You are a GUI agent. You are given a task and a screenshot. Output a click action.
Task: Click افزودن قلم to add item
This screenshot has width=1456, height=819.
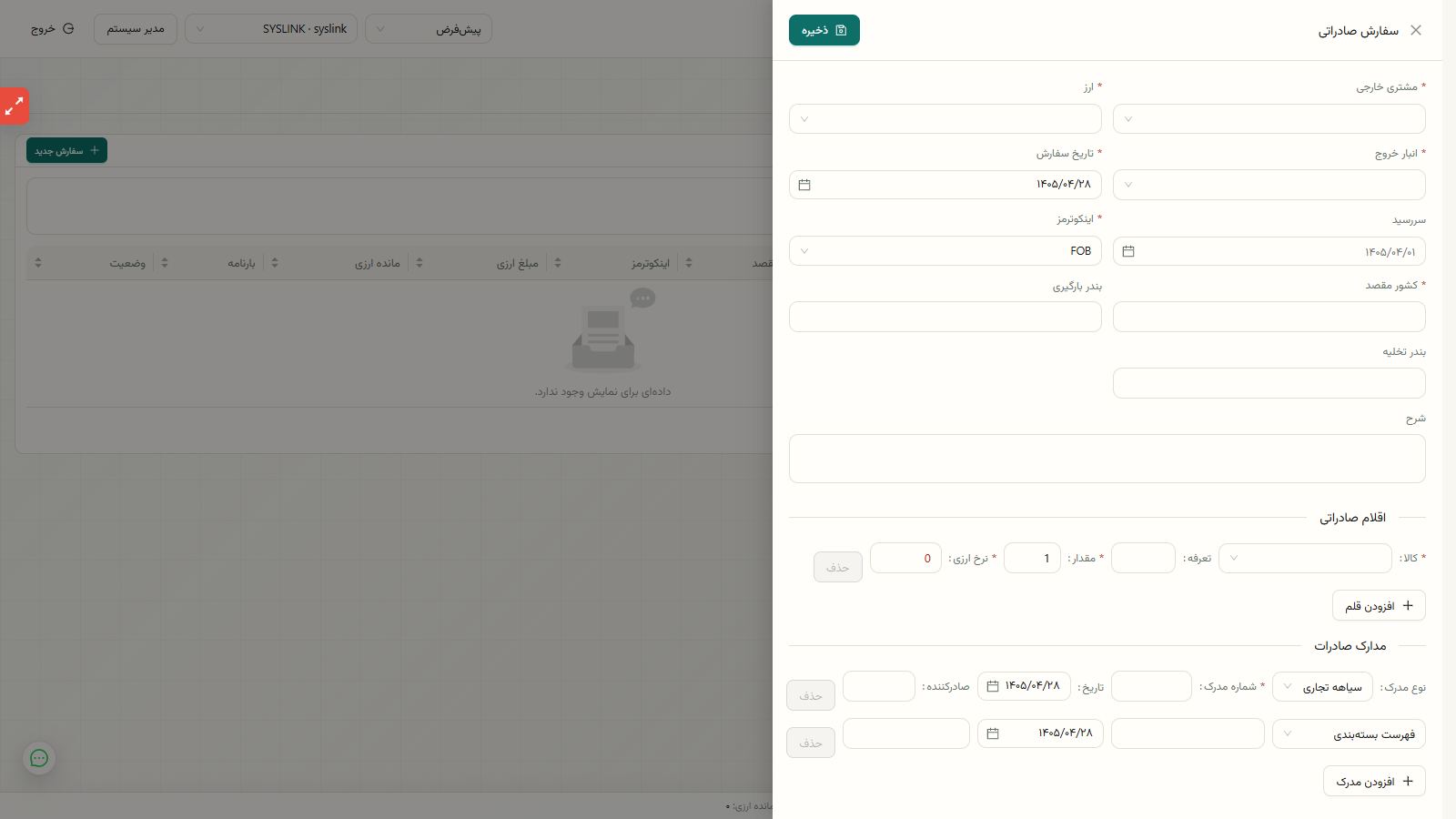tap(1379, 605)
